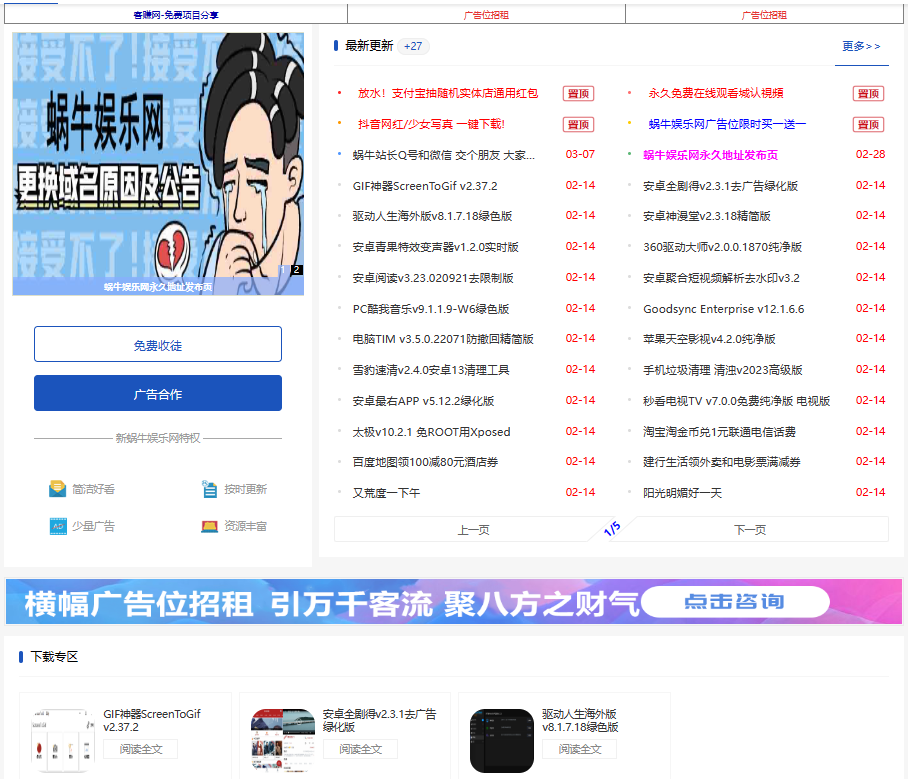This screenshot has width=908, height=779.
Task: Open GIF神器ScreenToGif v2.37.2 in the list
Action: 424,186
